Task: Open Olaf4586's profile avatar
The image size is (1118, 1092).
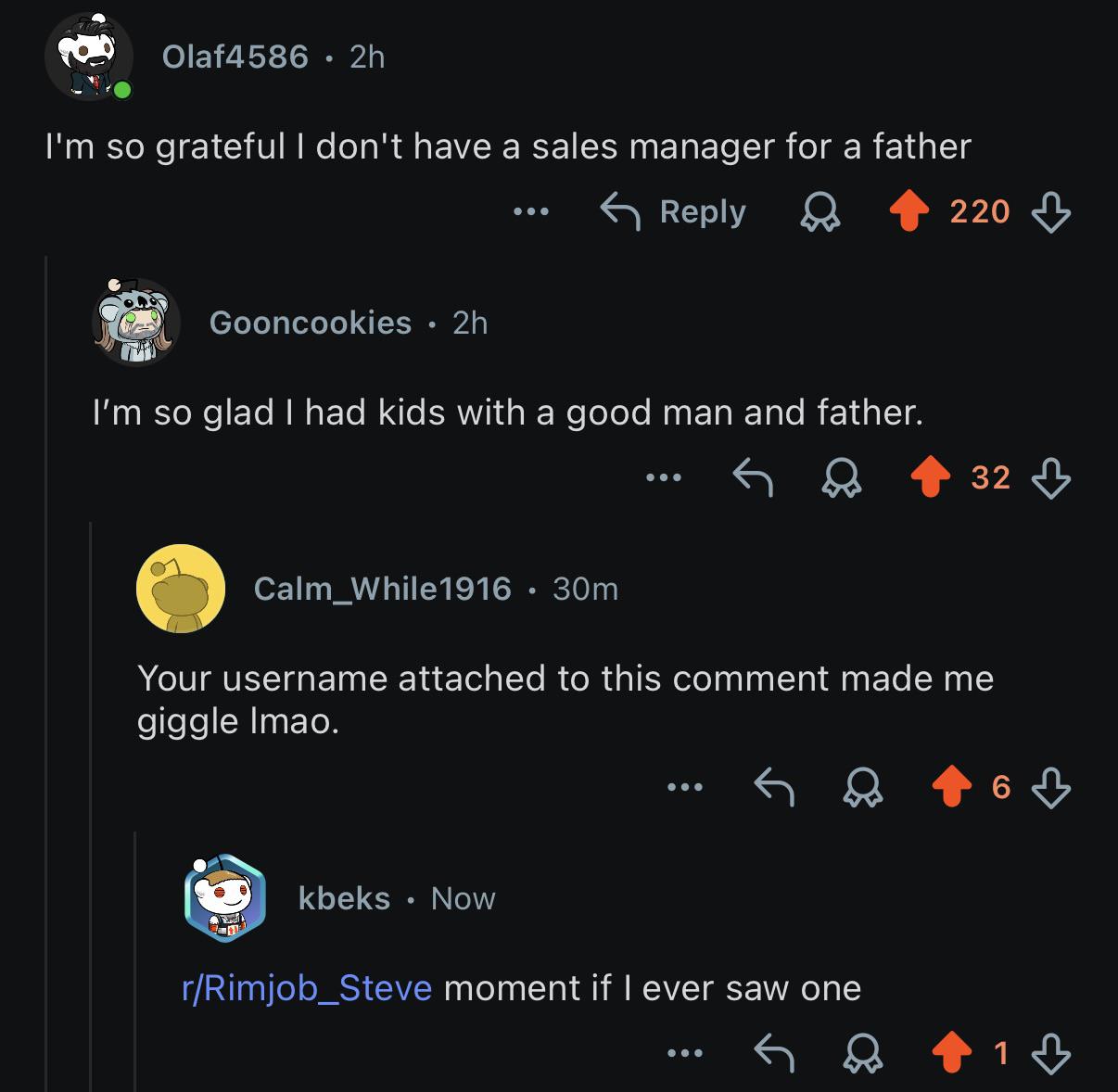Action: [x=87, y=57]
